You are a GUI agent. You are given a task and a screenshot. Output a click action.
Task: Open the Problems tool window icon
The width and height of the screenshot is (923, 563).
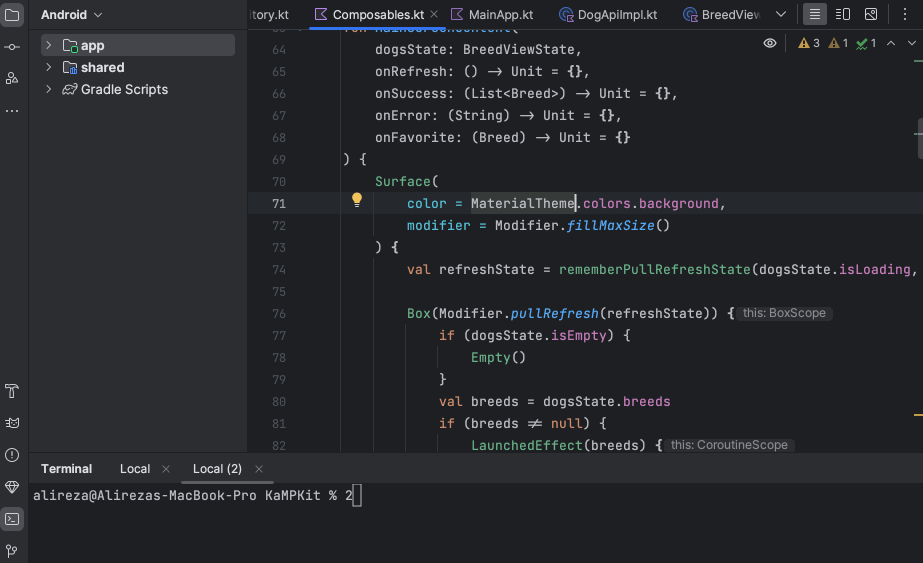(x=12, y=455)
